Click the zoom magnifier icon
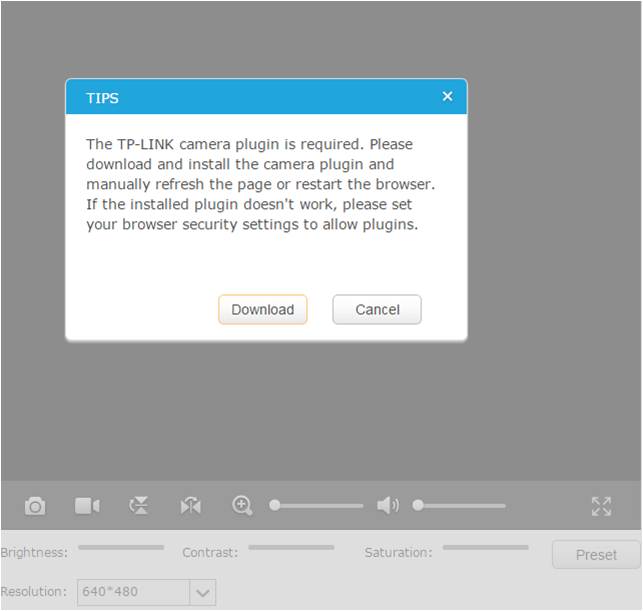The image size is (643, 611). tap(242, 506)
